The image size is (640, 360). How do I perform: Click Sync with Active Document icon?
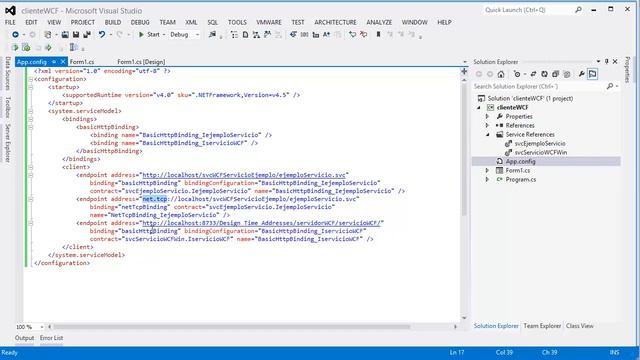pos(533,74)
